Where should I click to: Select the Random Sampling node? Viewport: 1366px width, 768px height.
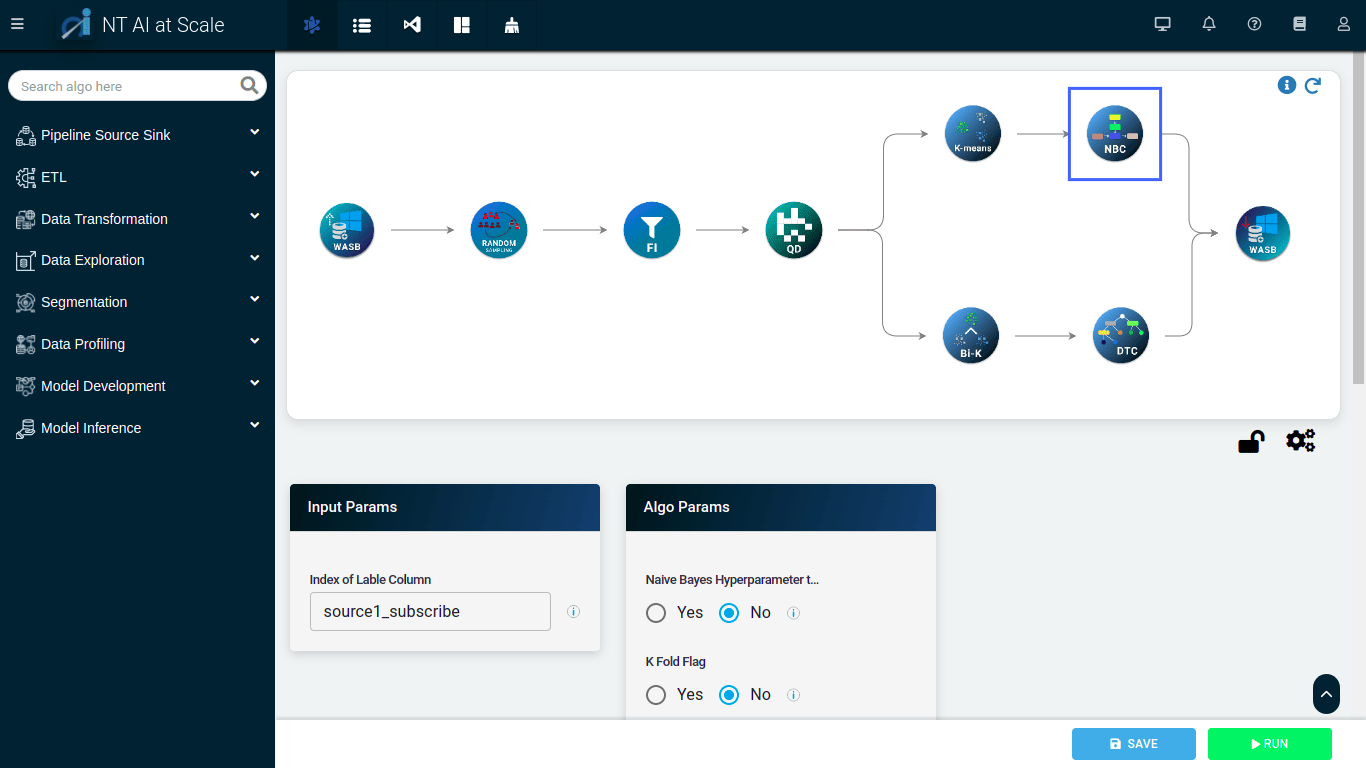tap(498, 230)
